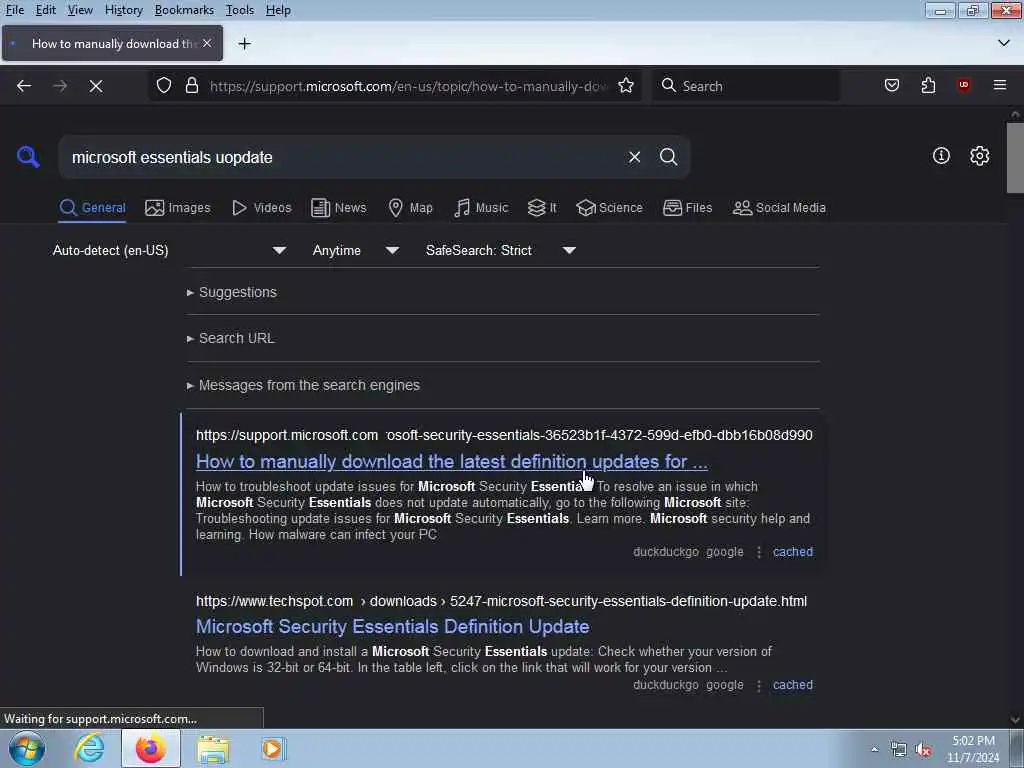Launch Internet Explorer from the taskbar
The width and height of the screenshot is (1024, 768).
point(89,748)
